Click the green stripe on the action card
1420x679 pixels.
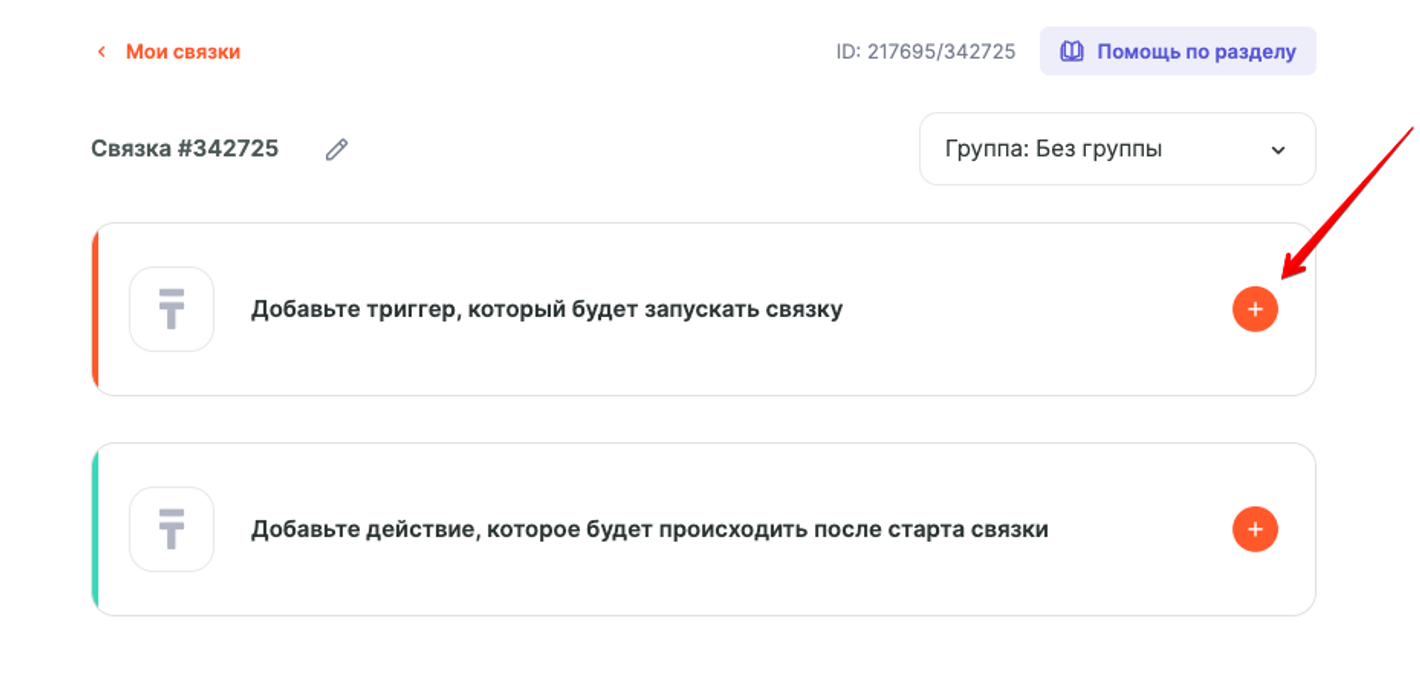(x=95, y=529)
